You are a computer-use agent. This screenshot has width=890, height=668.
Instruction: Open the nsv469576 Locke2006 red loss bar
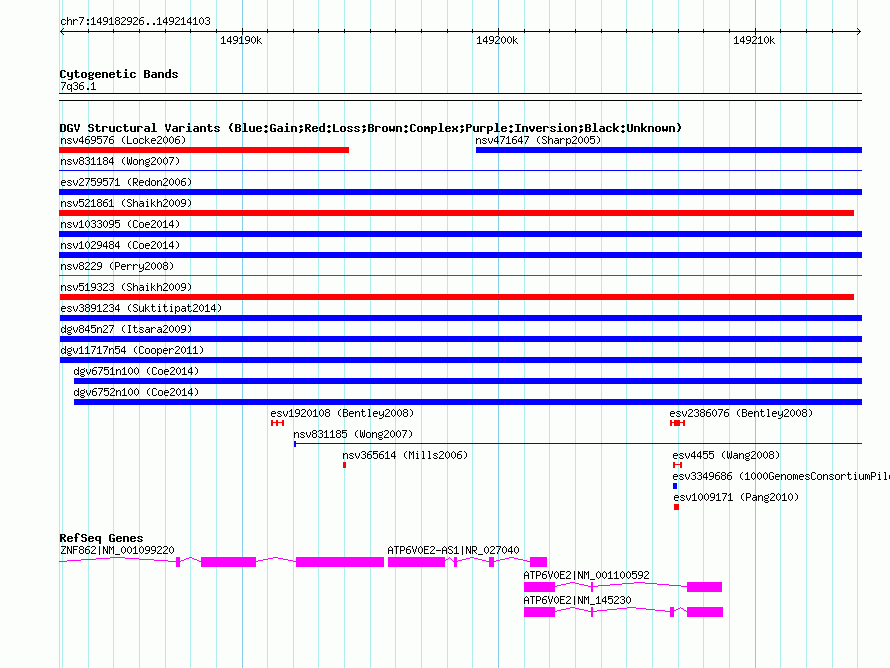click(x=204, y=150)
